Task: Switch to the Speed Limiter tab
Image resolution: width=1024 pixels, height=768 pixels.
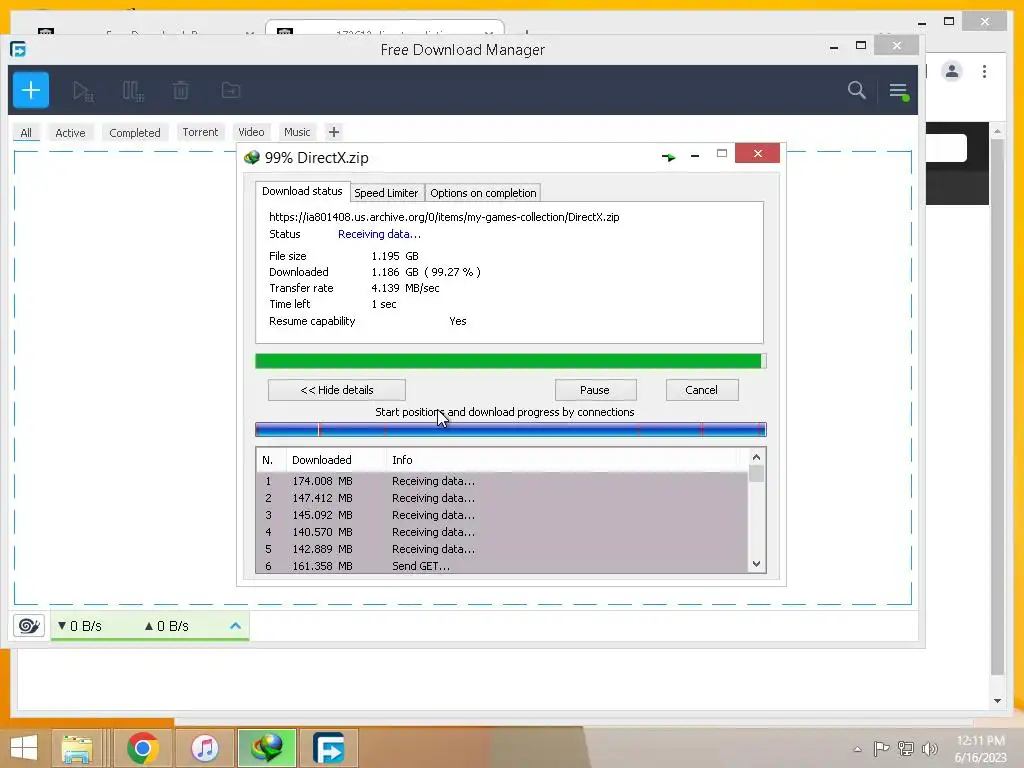Action: (x=386, y=193)
